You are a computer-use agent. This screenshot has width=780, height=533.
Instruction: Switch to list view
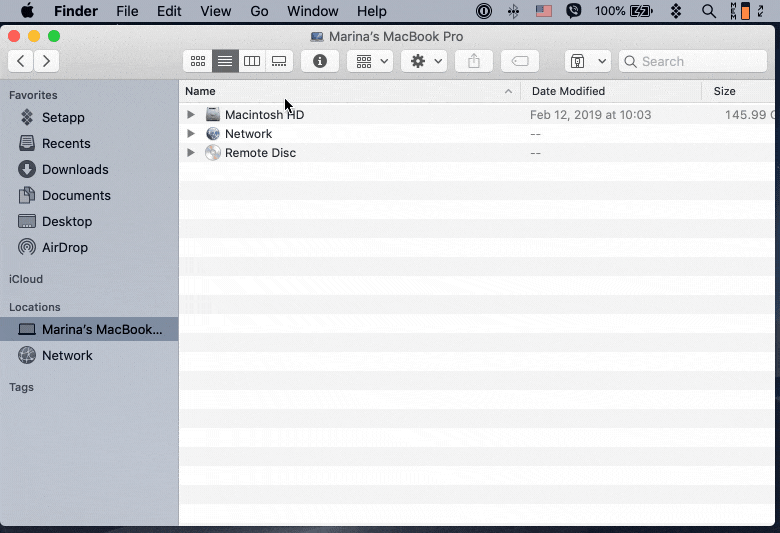pyautogui.click(x=225, y=61)
